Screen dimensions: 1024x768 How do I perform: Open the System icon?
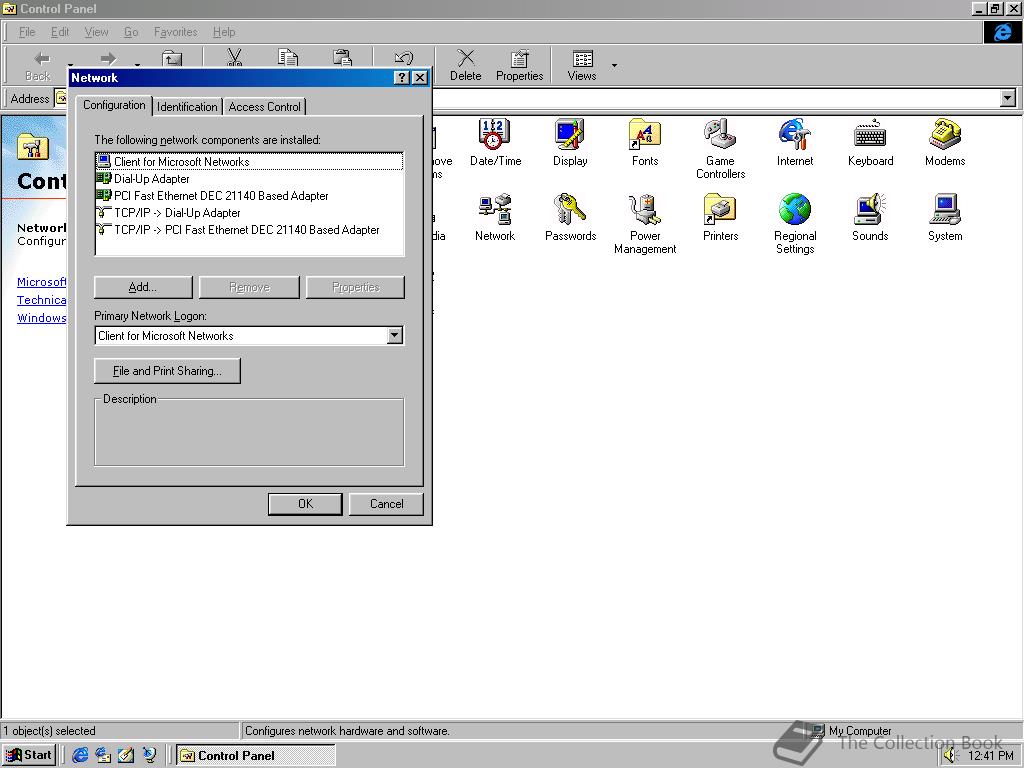pyautogui.click(x=945, y=217)
